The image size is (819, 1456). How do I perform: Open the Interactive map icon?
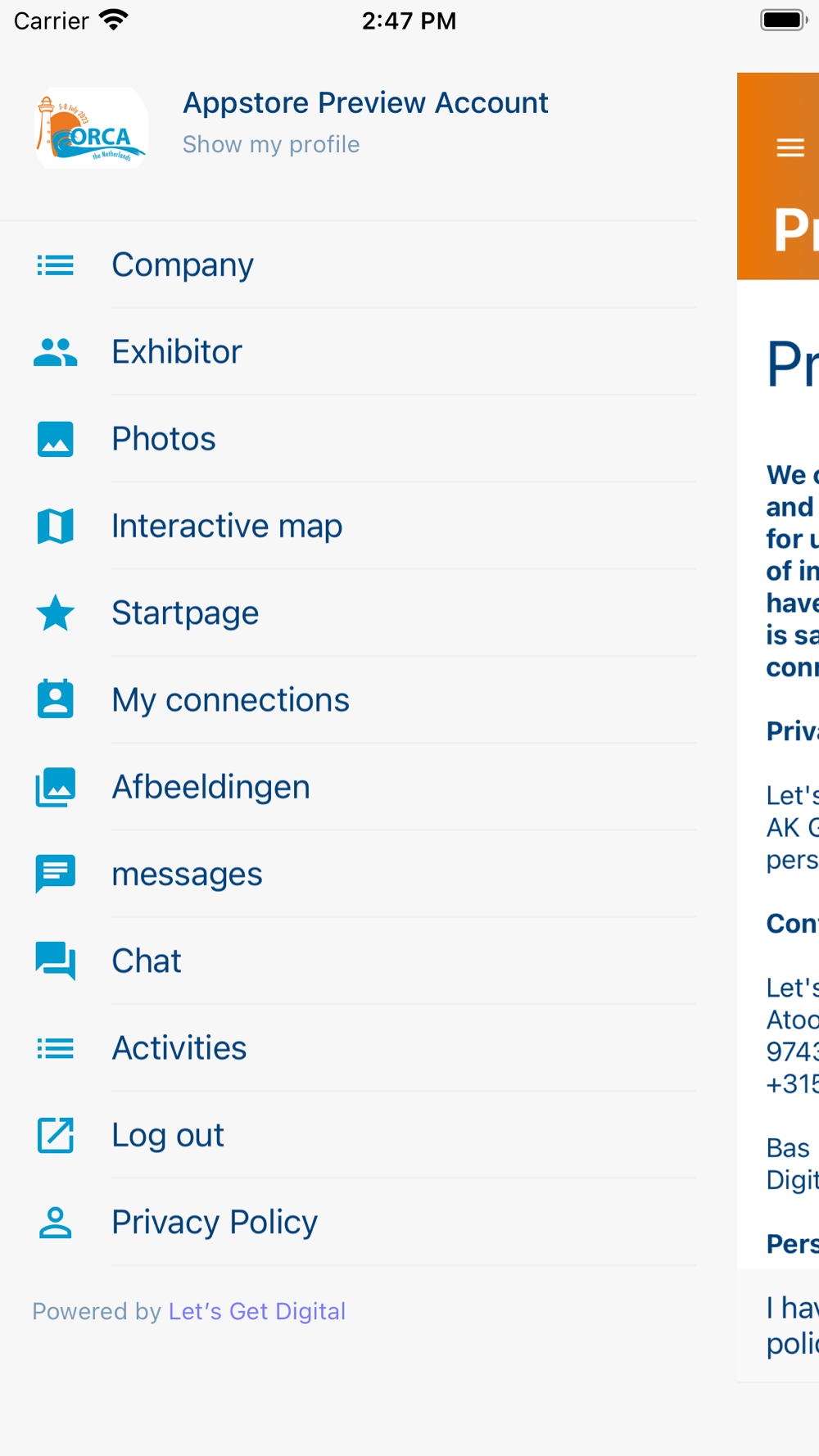point(56,526)
